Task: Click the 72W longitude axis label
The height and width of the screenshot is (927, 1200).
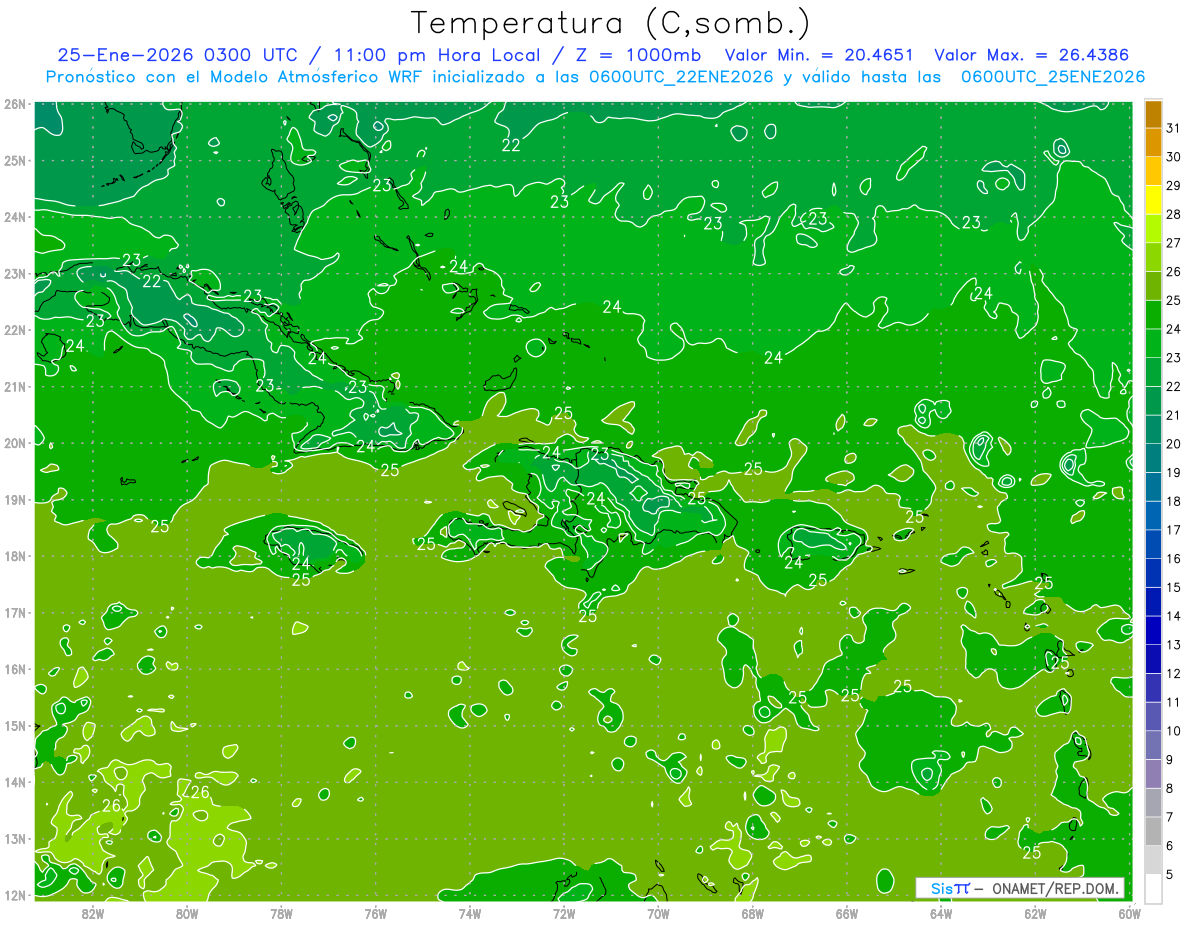Action: click(x=564, y=913)
